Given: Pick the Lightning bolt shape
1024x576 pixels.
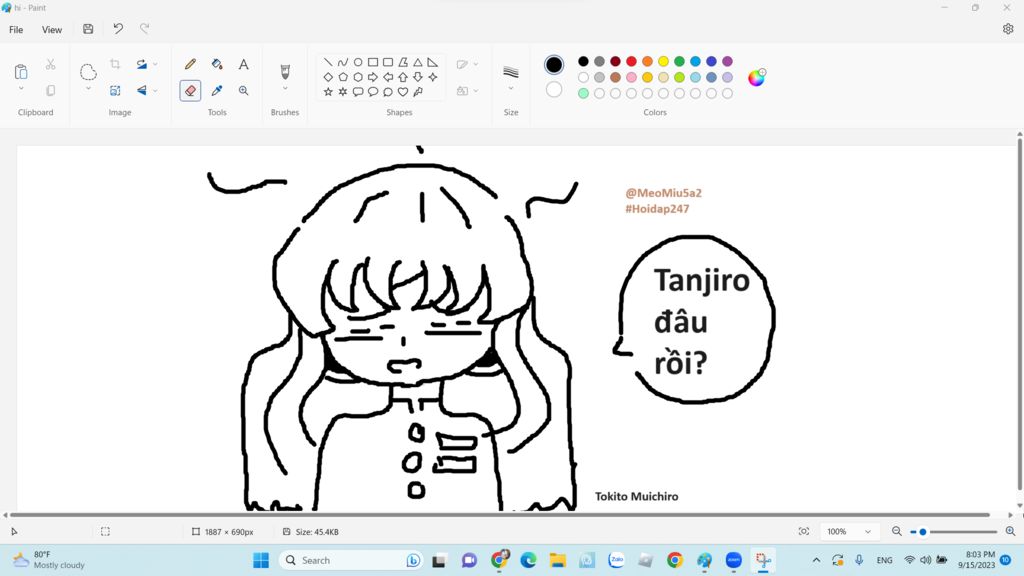Looking at the screenshot, I should click(418, 92).
